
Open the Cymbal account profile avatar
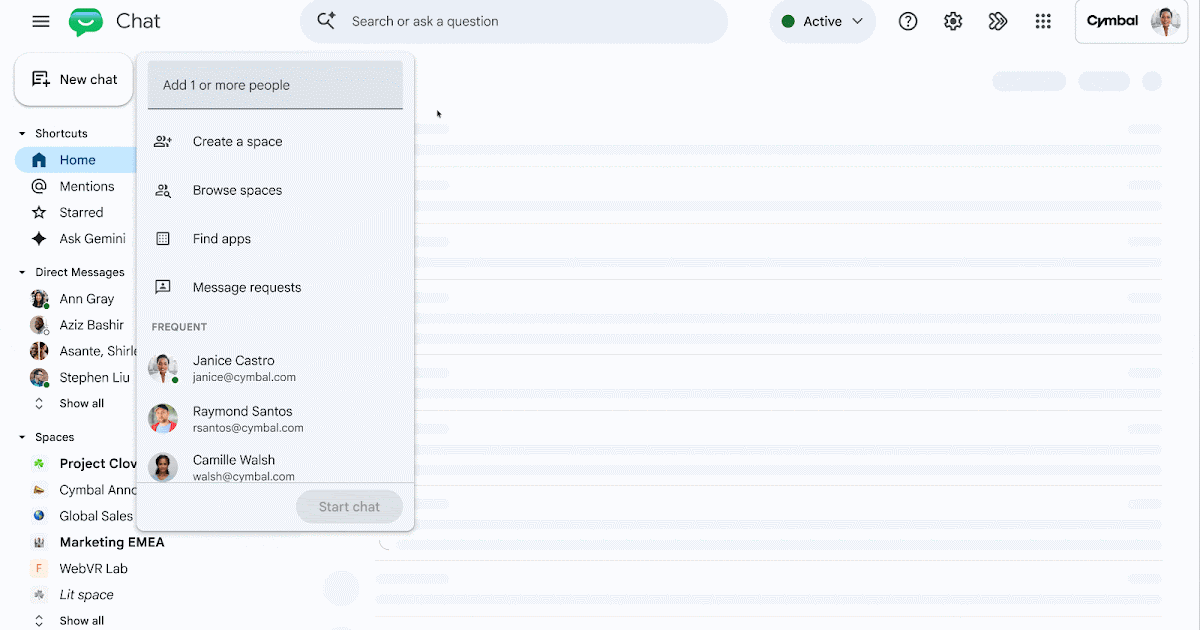(1165, 21)
